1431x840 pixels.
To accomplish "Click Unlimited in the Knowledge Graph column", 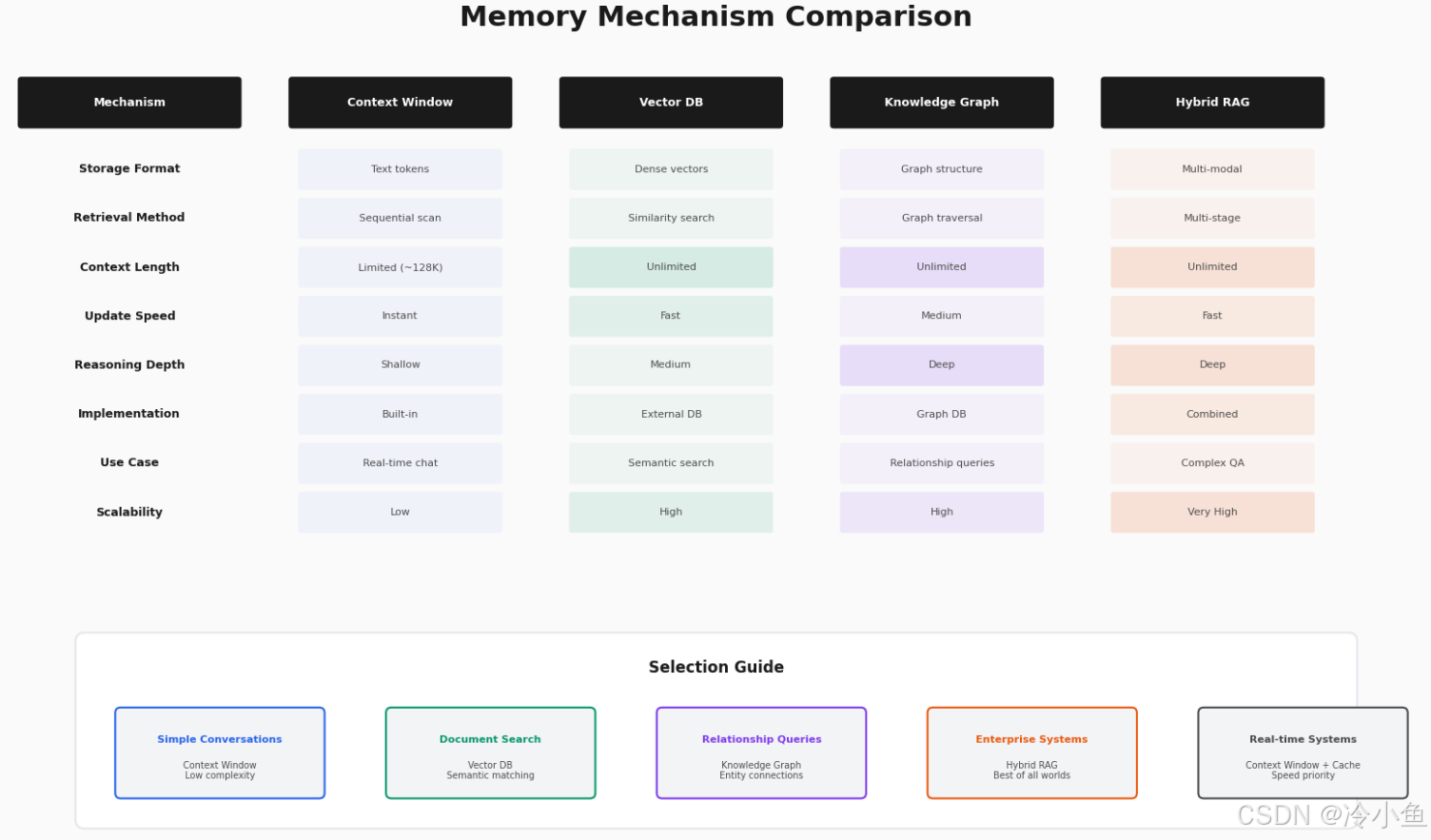I will tap(942, 267).
